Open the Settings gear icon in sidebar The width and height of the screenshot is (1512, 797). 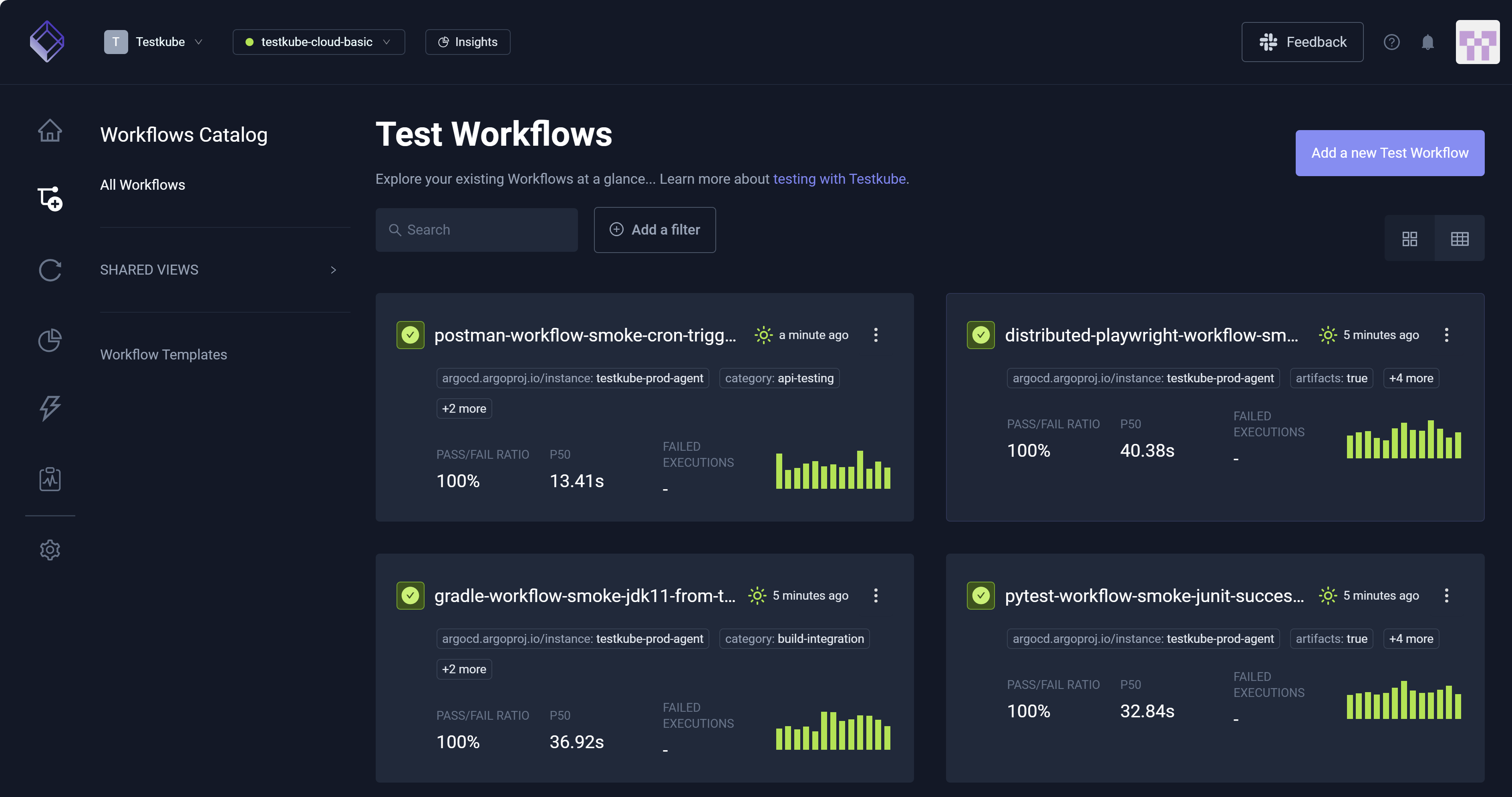(50, 550)
